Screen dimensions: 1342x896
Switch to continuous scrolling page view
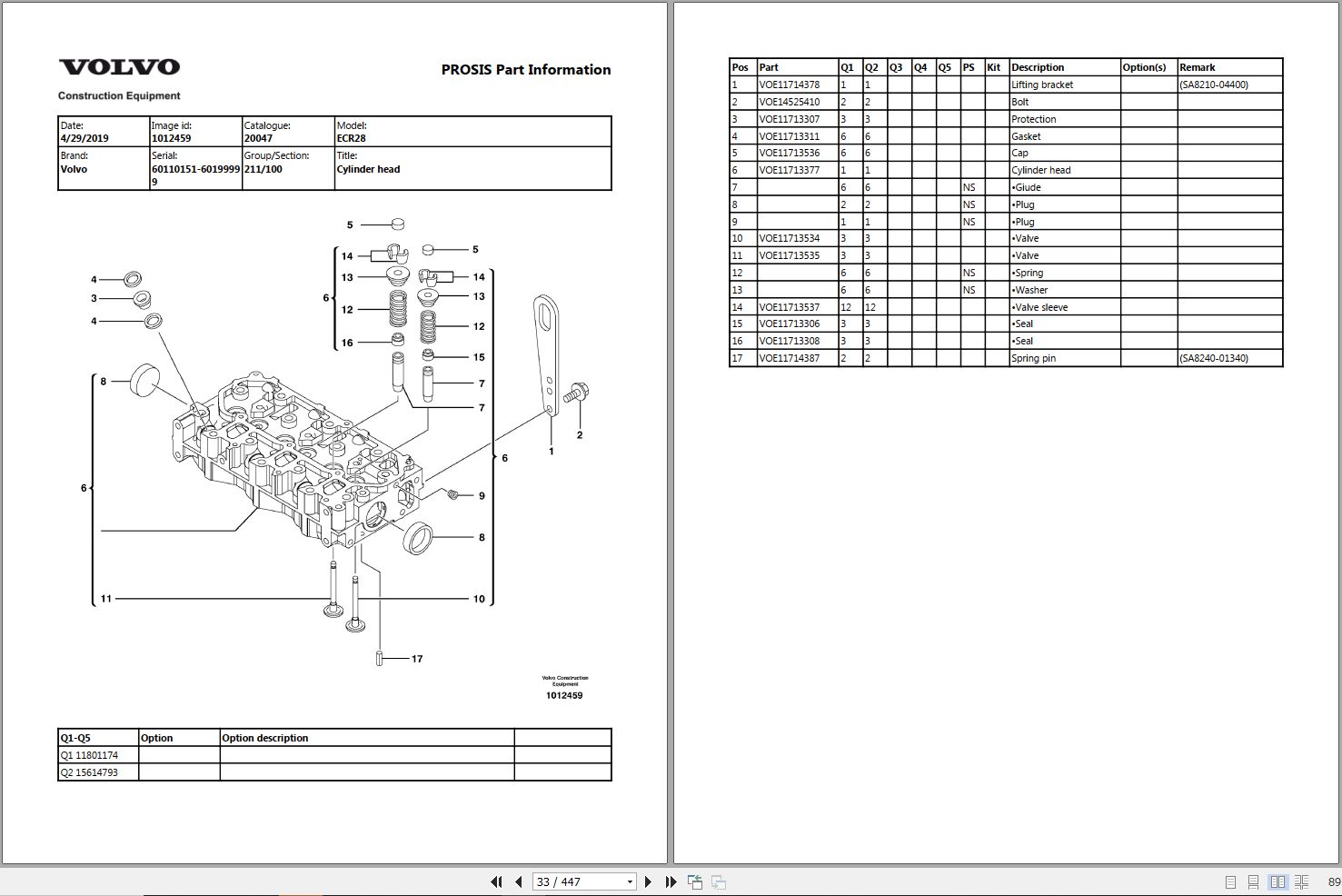click(x=1253, y=881)
